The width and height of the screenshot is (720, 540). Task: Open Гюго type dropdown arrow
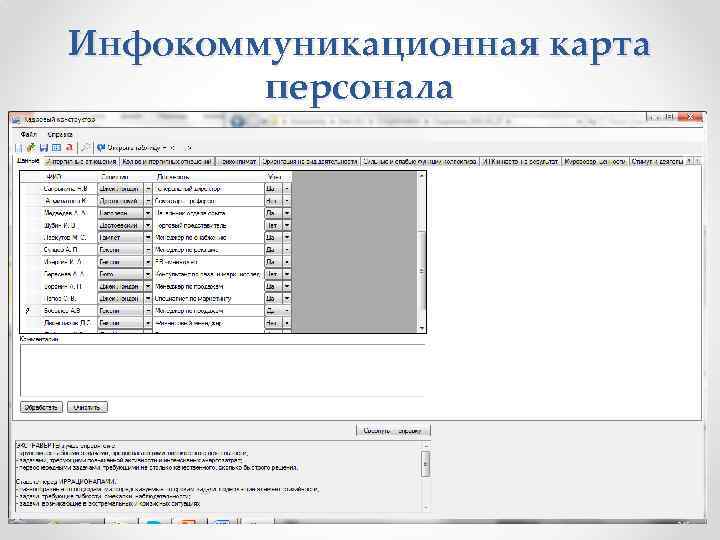(x=148, y=274)
